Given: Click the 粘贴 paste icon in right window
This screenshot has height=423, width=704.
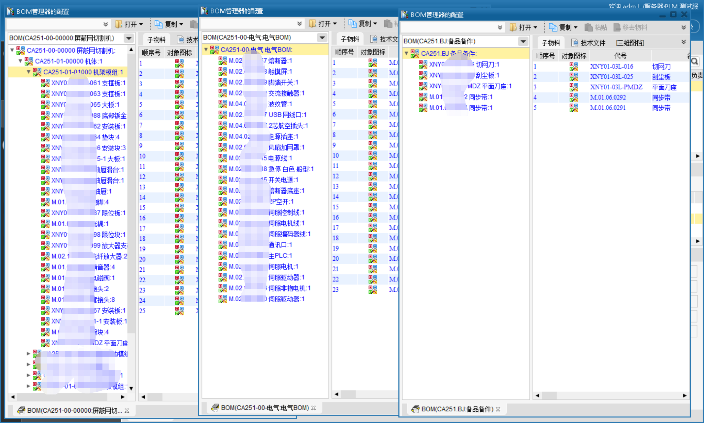Looking at the screenshot, I should pos(589,28).
